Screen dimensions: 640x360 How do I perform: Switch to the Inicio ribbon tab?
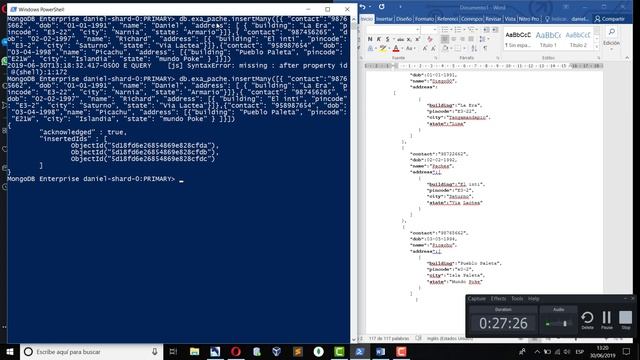tap(367, 19)
